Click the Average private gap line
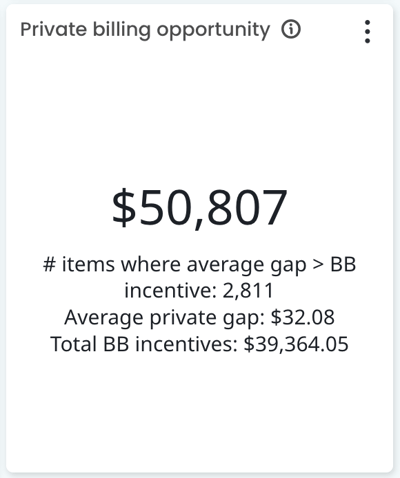The height and width of the screenshot is (478, 400). (199, 317)
